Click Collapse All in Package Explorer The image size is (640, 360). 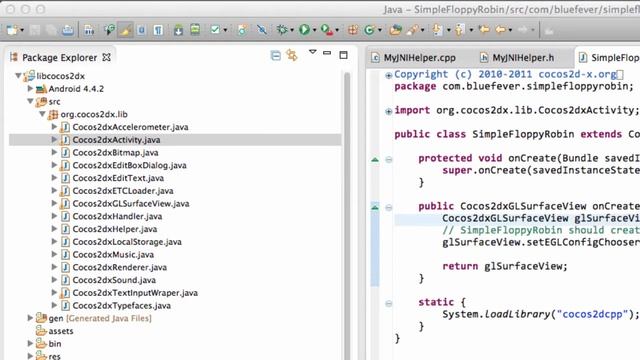[276, 55]
